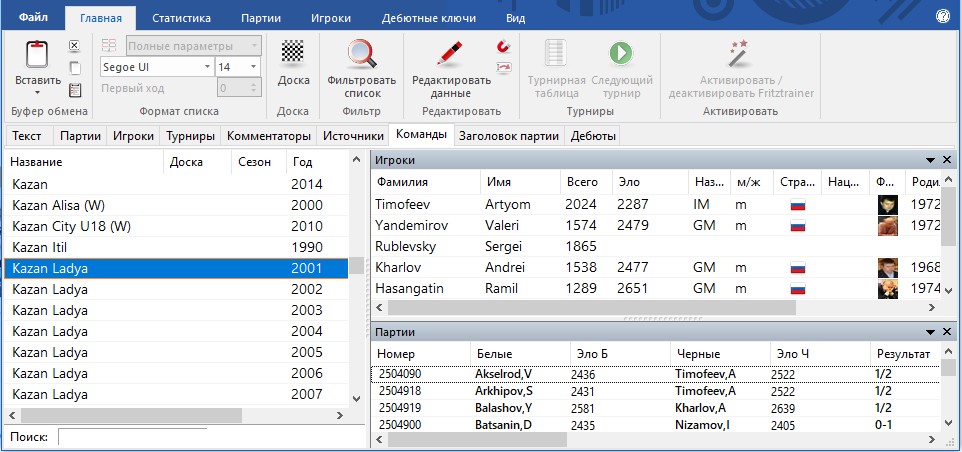Click the small delete icon in Буфер обмена
The image size is (962, 452).
pos(74,46)
